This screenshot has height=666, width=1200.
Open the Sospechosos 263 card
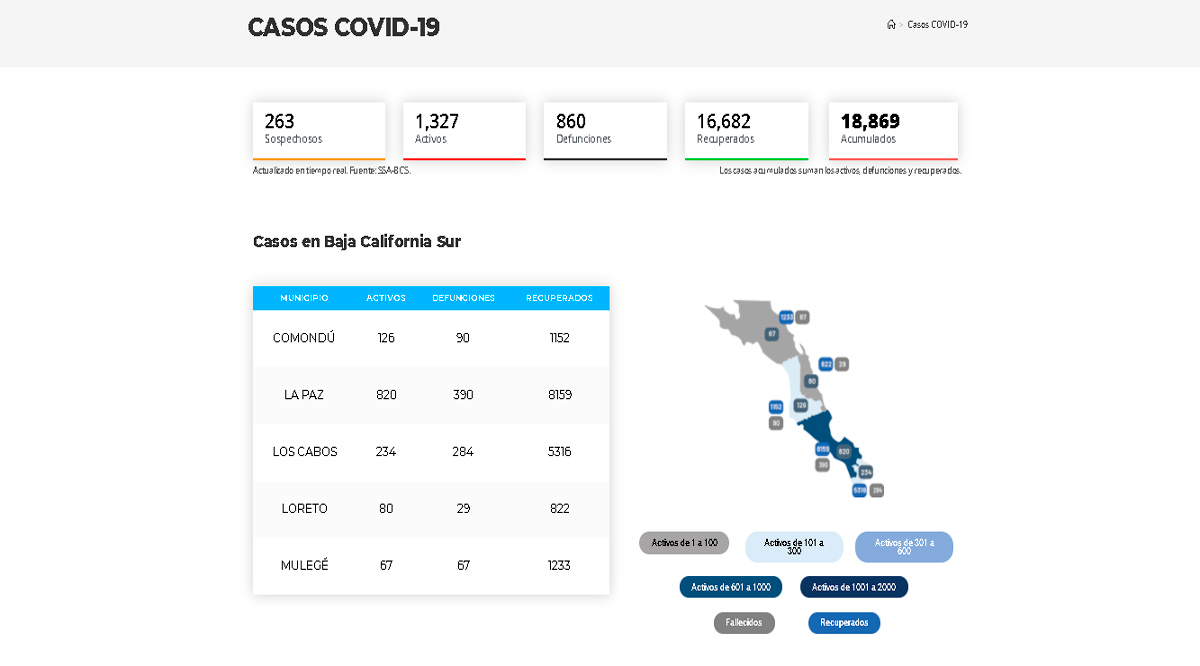(319, 131)
